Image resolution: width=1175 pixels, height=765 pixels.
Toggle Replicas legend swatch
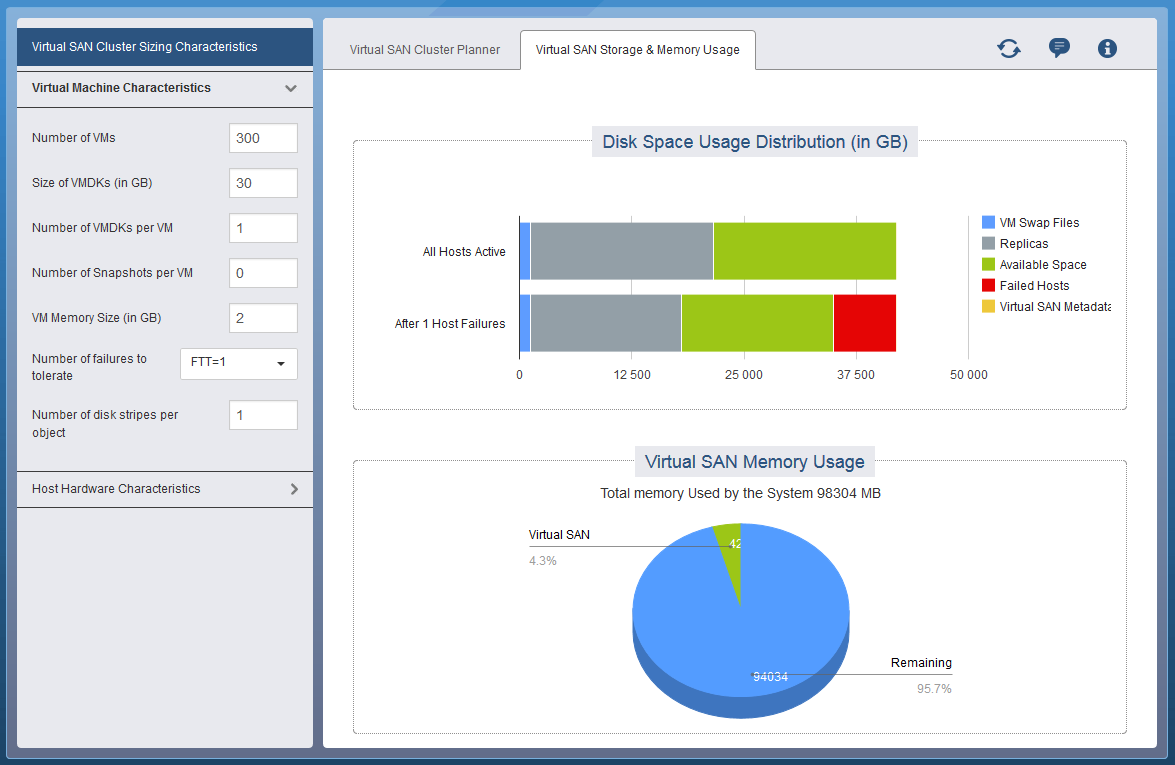[x=988, y=244]
